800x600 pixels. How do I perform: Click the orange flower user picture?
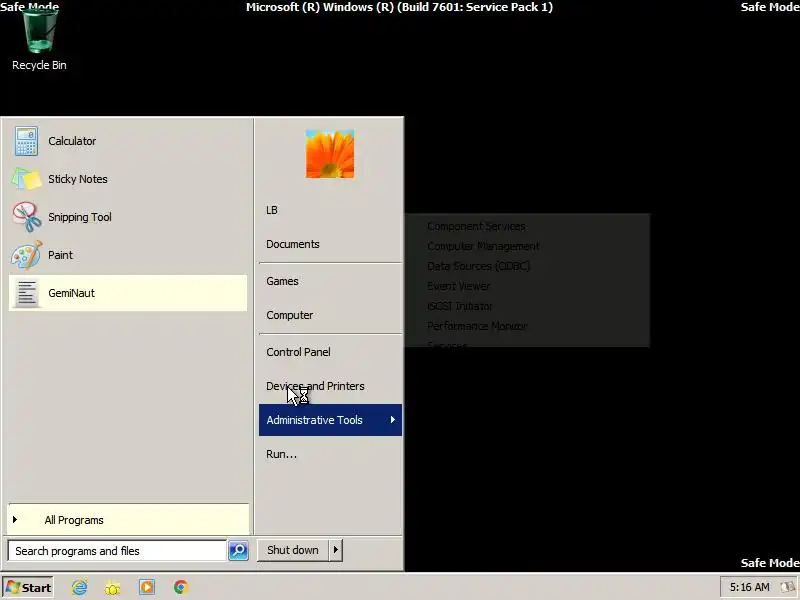coord(330,154)
